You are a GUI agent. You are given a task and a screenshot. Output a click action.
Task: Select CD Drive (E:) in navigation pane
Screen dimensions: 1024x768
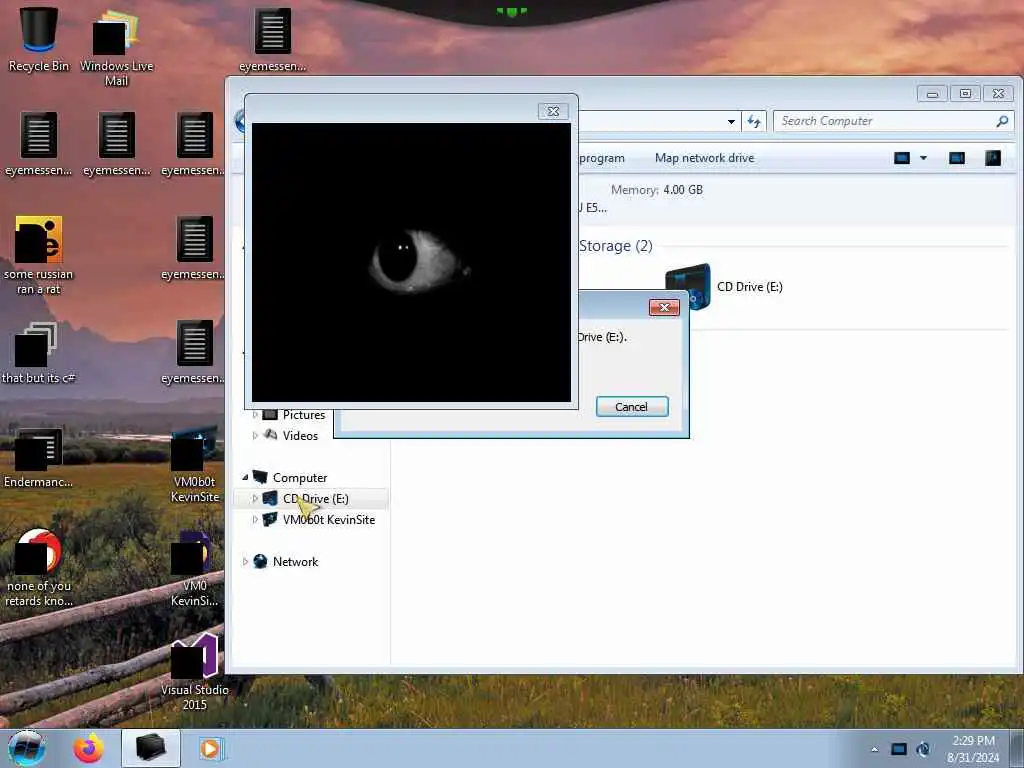[x=316, y=499]
